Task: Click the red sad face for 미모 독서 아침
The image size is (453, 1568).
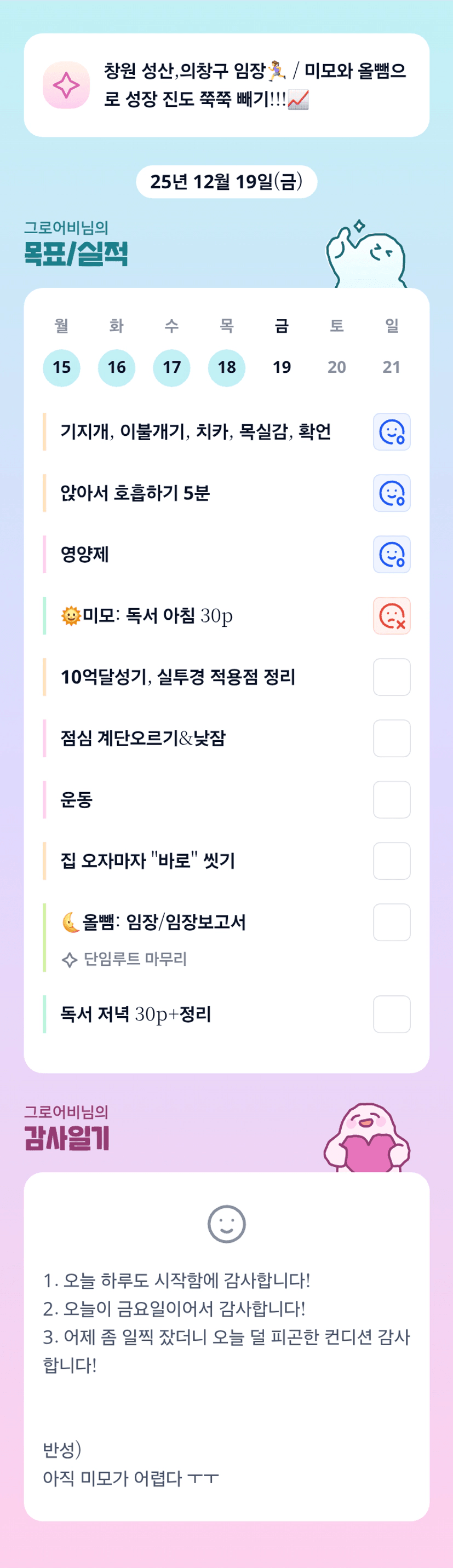Action: 392,616
